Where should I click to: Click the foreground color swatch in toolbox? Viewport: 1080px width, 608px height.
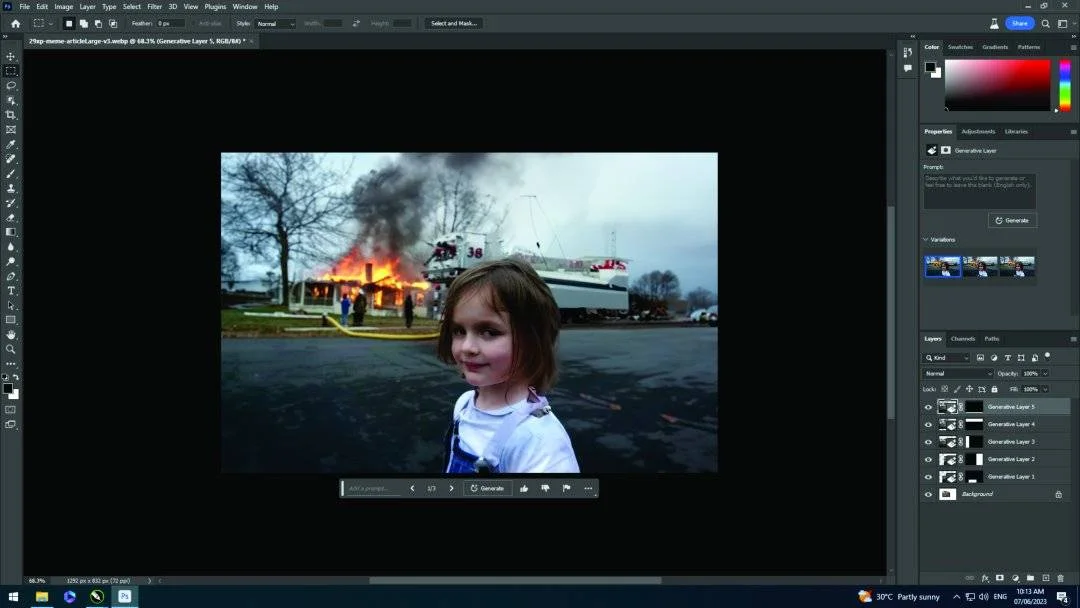coord(8,389)
